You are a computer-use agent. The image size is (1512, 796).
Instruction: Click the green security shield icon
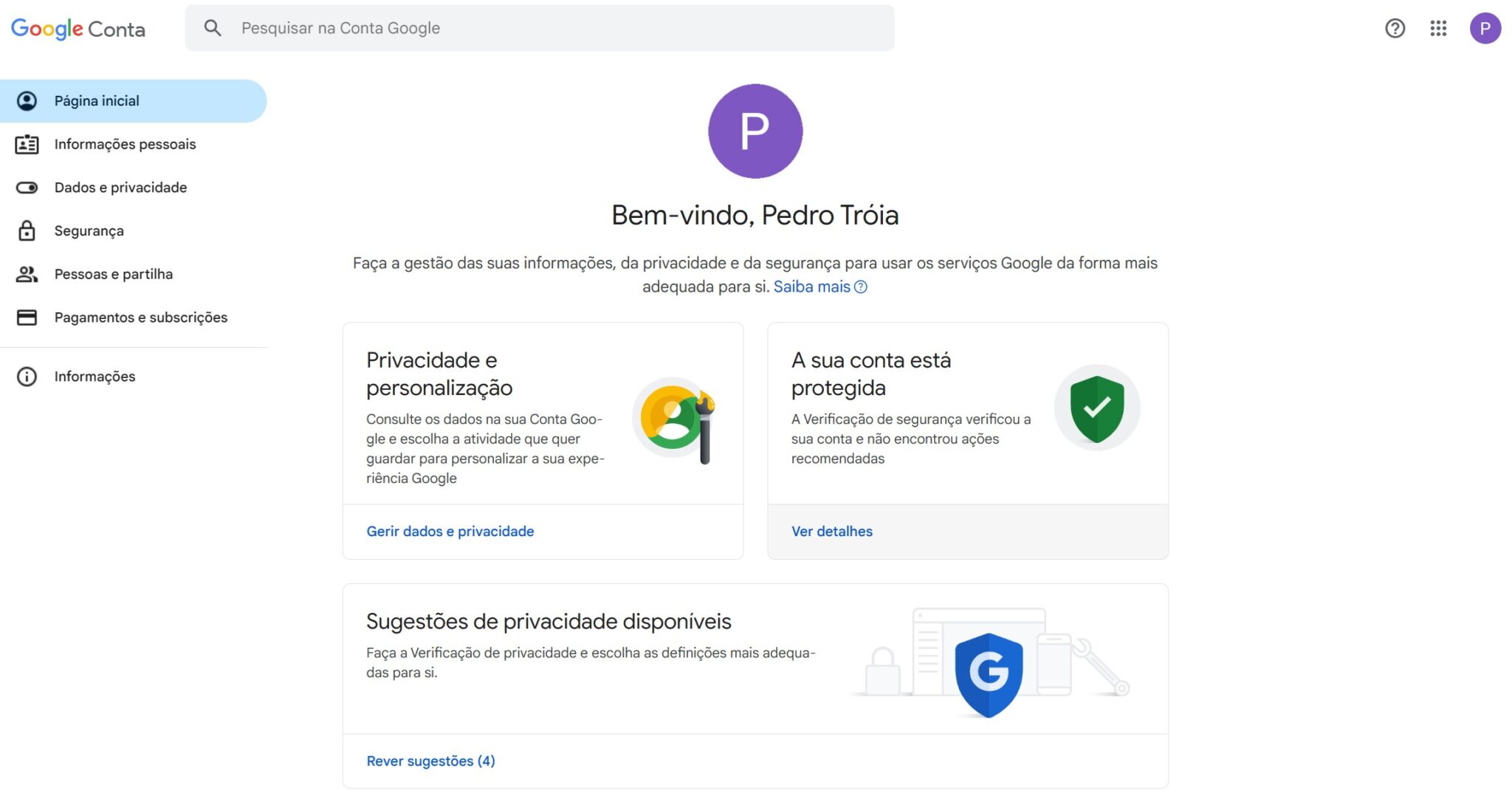[x=1097, y=408]
